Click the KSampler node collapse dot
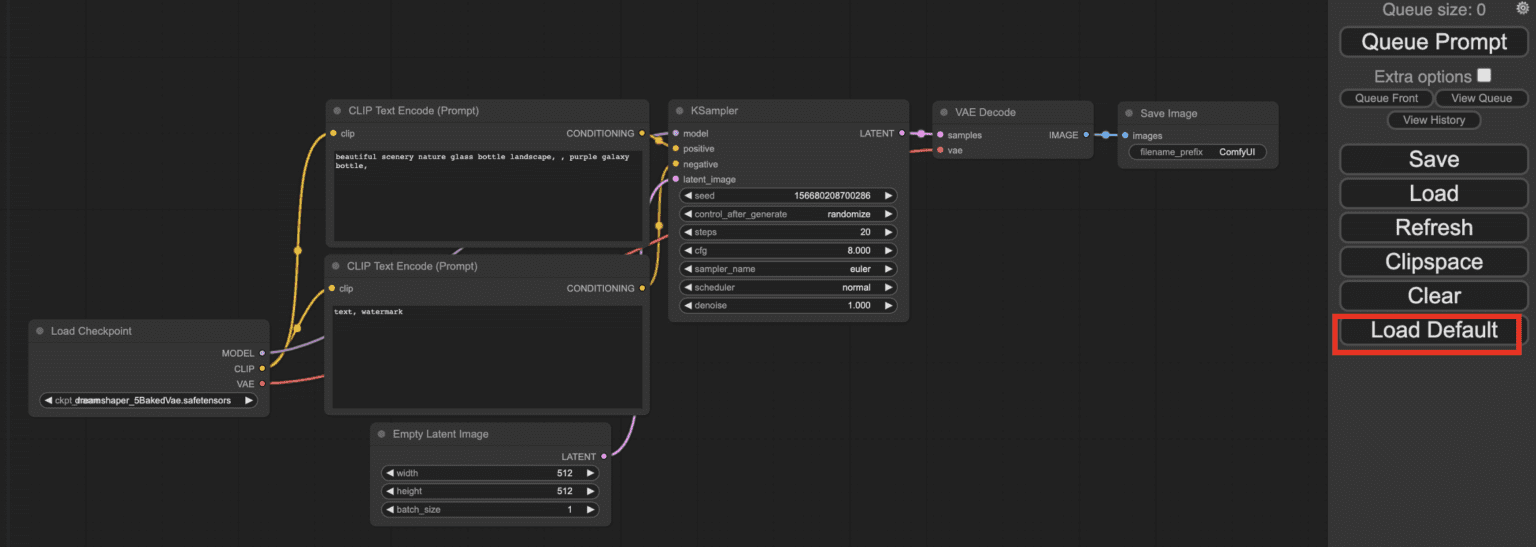 [x=680, y=111]
